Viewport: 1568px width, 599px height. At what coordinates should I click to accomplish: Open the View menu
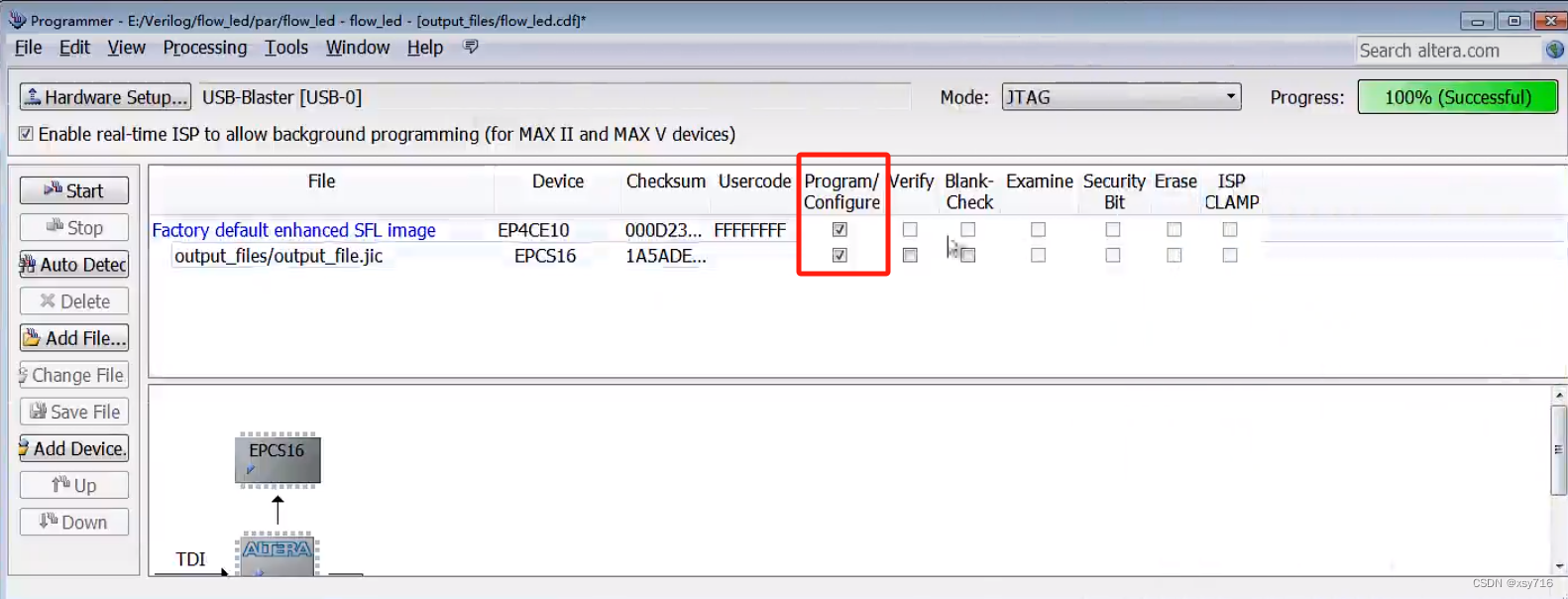[x=126, y=48]
